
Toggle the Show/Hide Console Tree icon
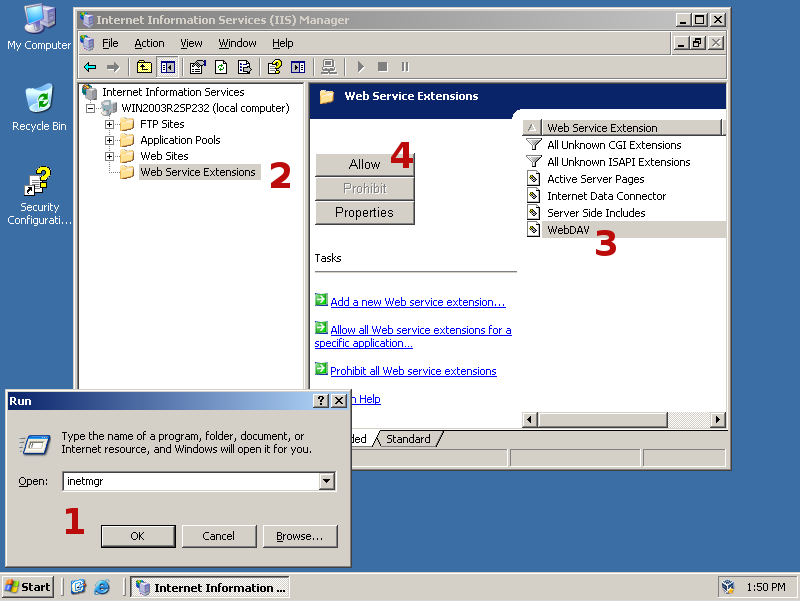tap(167, 67)
